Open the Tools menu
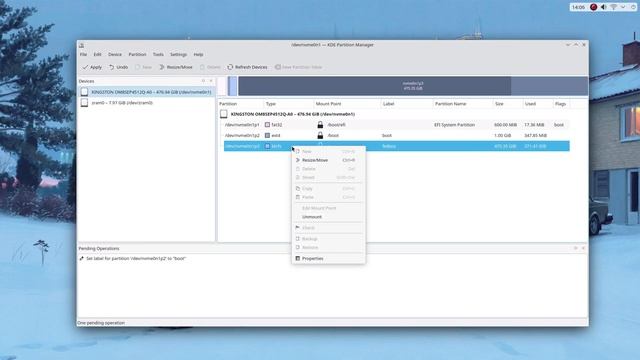 [x=158, y=54]
